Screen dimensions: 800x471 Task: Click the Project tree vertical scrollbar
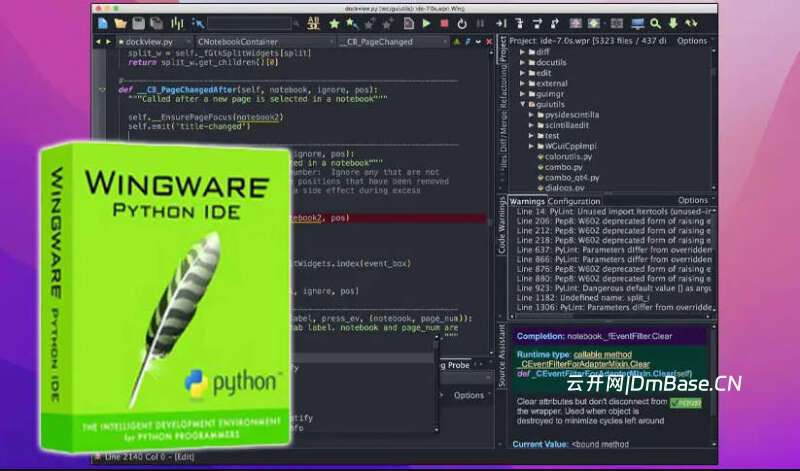coord(714,120)
